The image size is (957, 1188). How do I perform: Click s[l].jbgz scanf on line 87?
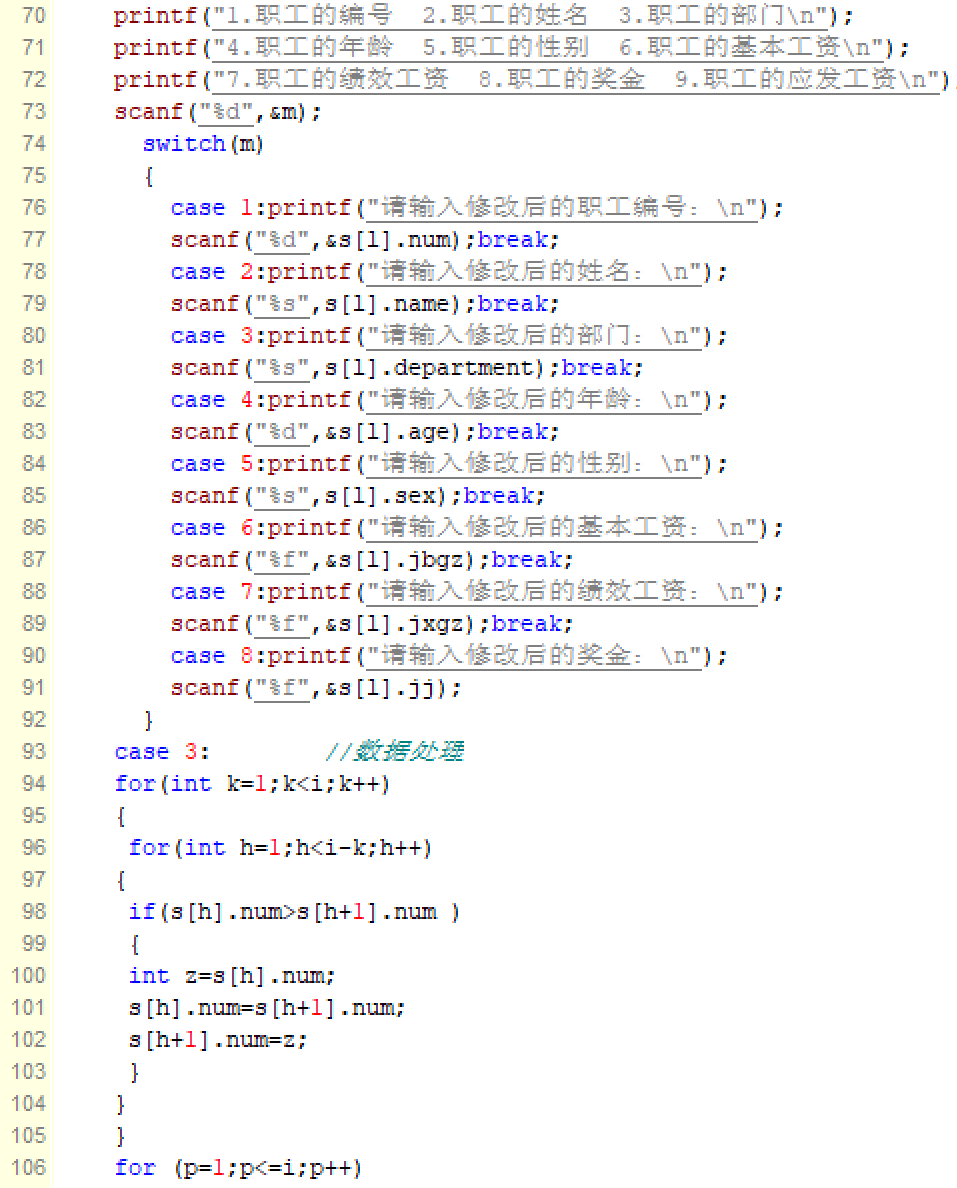pyautogui.click(x=371, y=559)
